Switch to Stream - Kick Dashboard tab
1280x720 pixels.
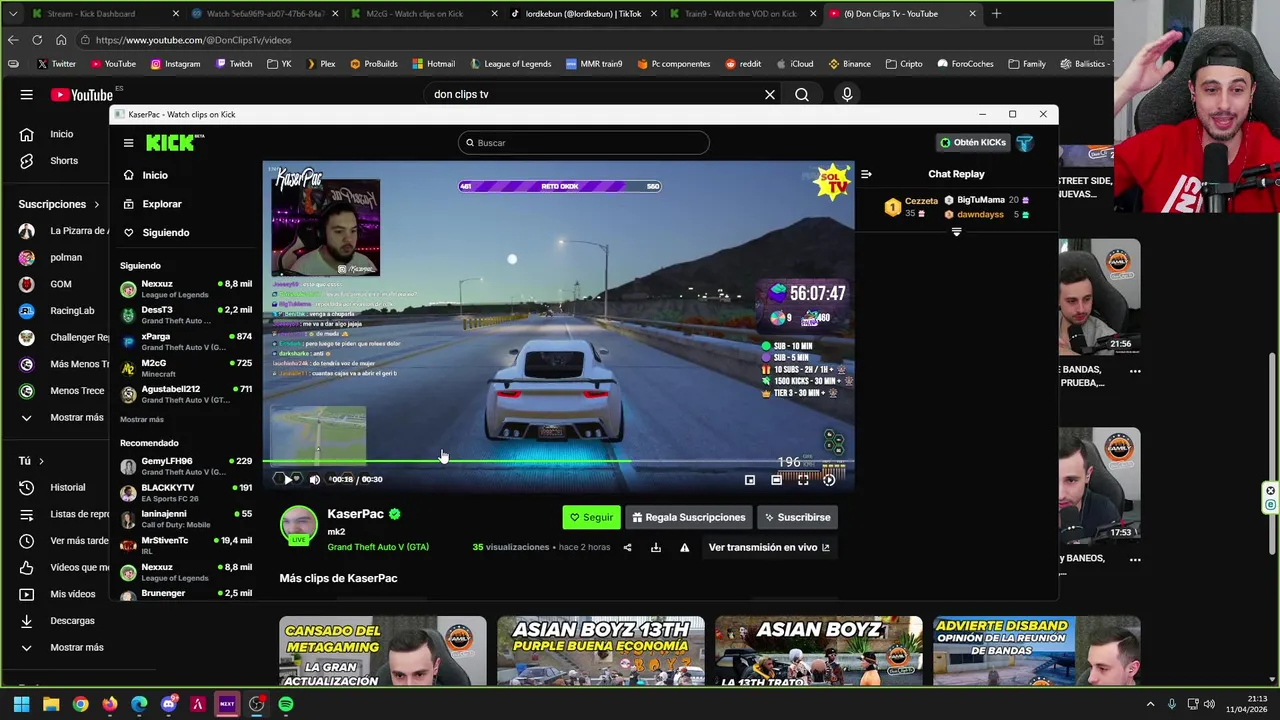[104, 14]
